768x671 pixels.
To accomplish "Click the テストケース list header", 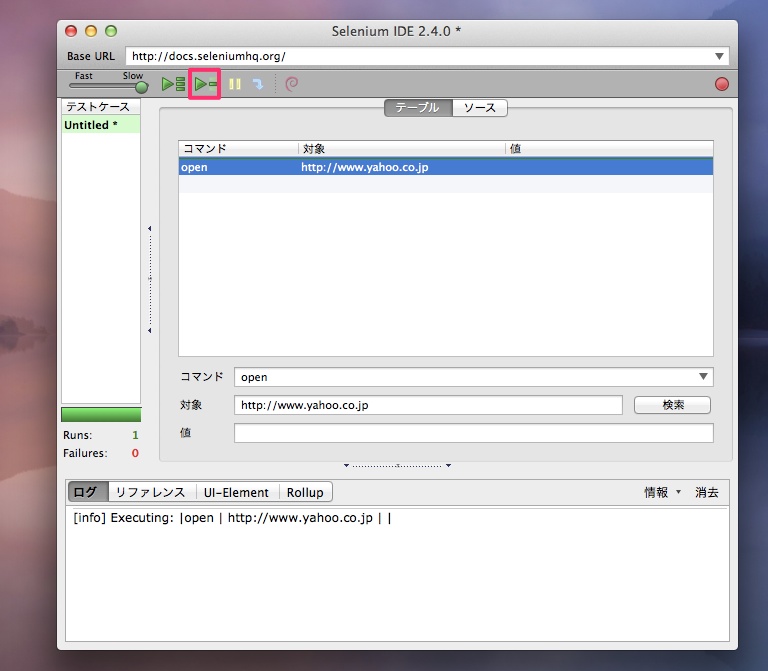I will tap(101, 106).
